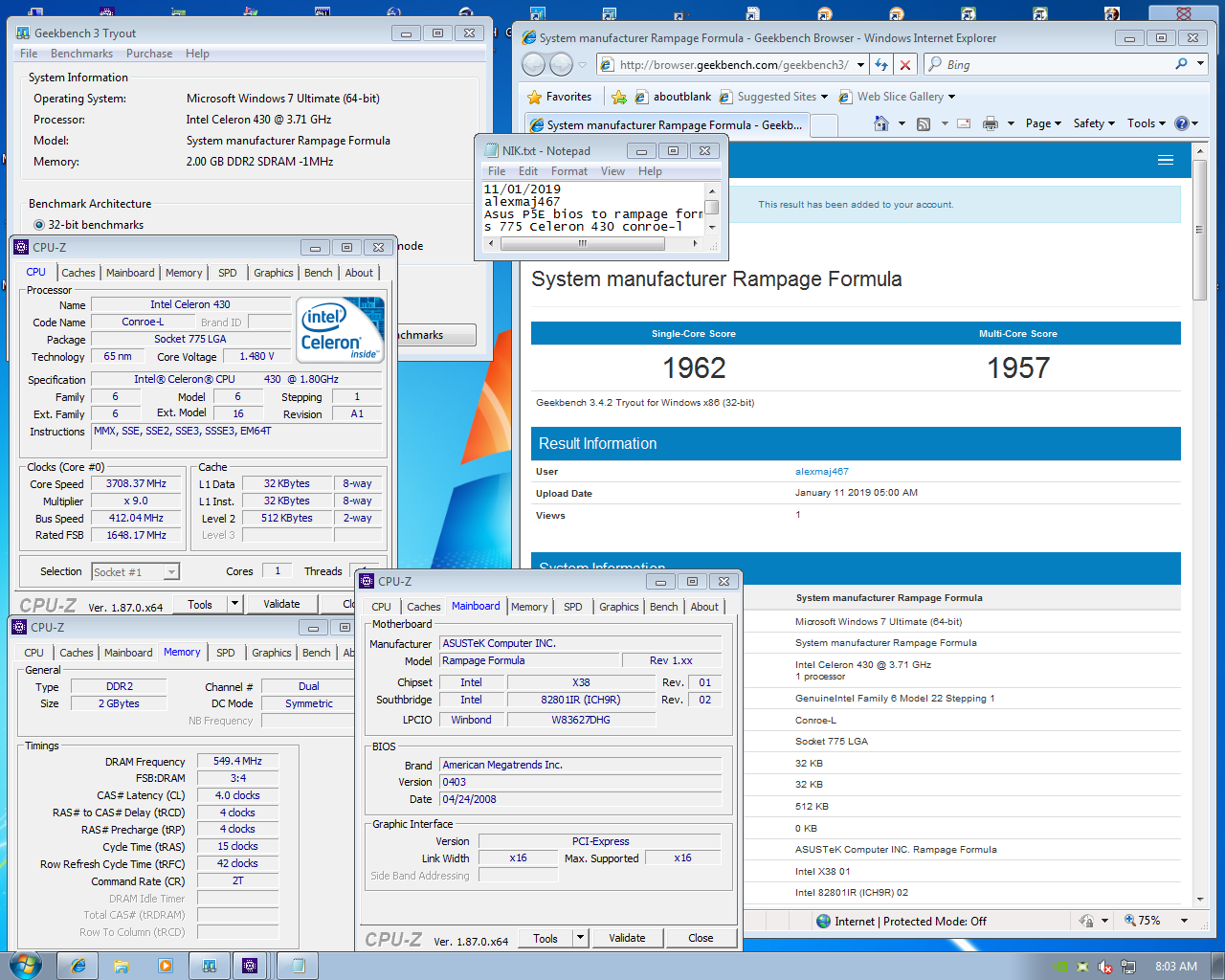This screenshot has height=980, width=1225.
Task: Click the Read Mail envelope icon
Action: tap(964, 123)
